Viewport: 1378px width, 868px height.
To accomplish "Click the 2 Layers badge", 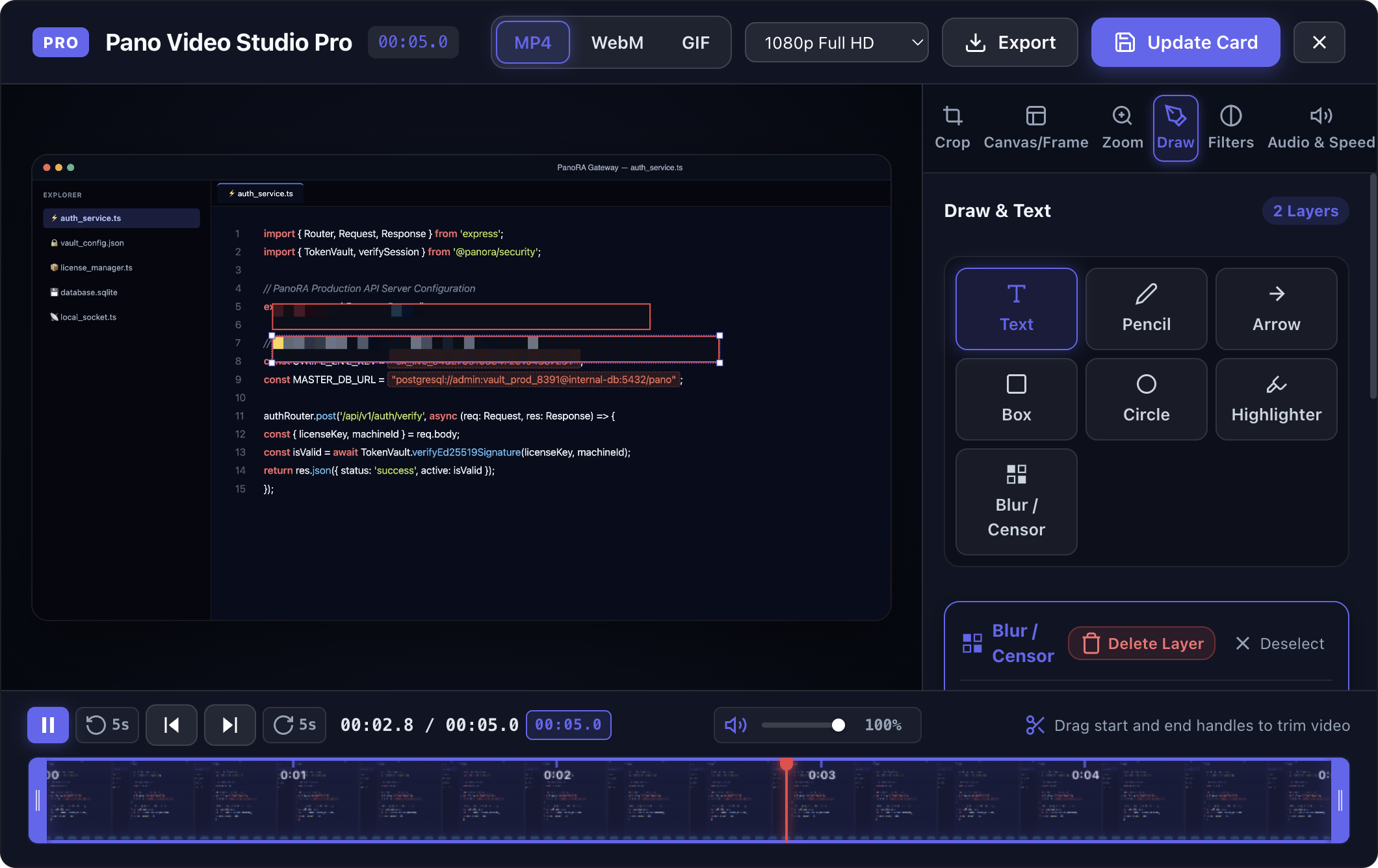I will (x=1306, y=211).
